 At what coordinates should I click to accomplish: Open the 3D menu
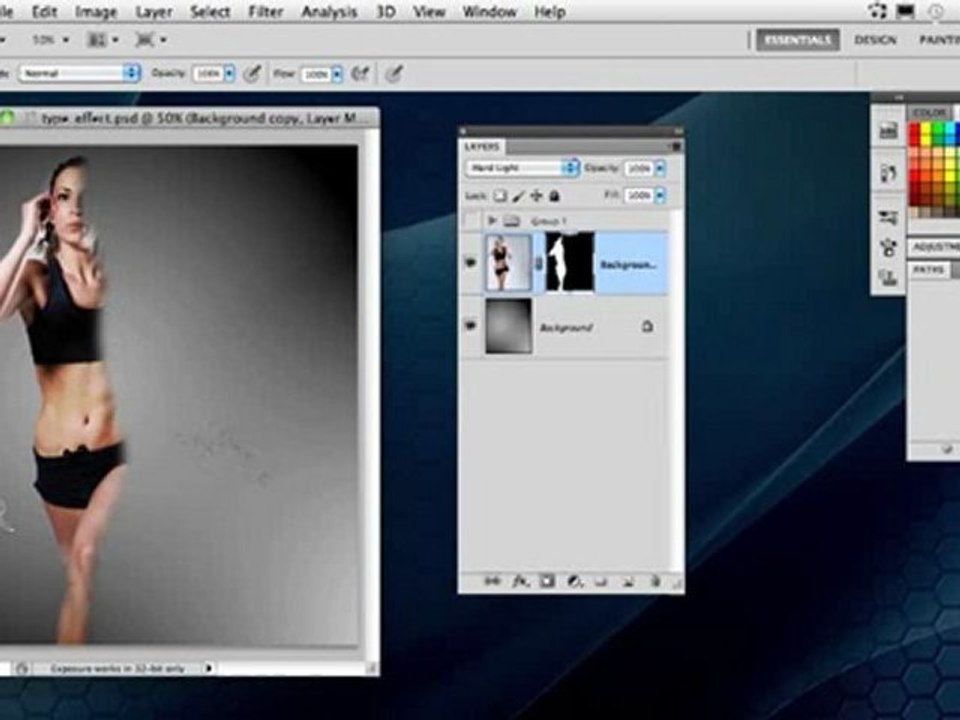click(x=385, y=12)
